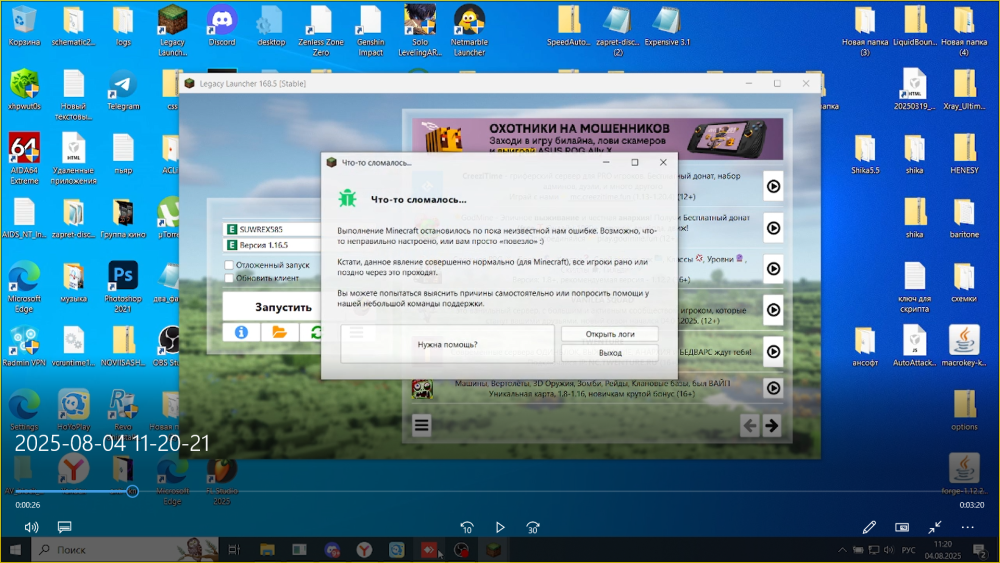Open the Legacy Launcher info icon
Screen dimensions: 1000x563
(241, 332)
